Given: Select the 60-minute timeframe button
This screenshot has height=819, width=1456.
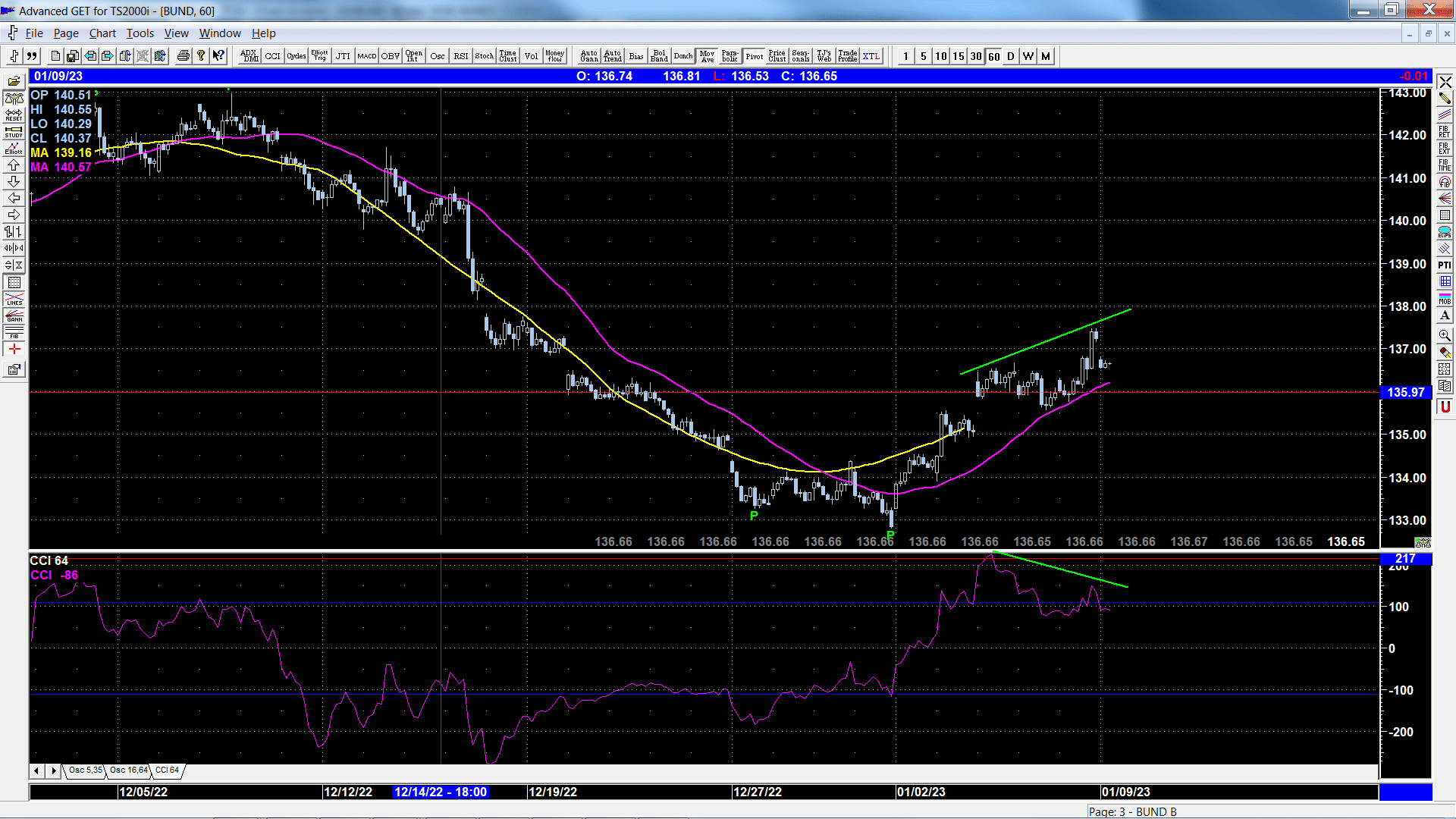Looking at the screenshot, I should (993, 56).
